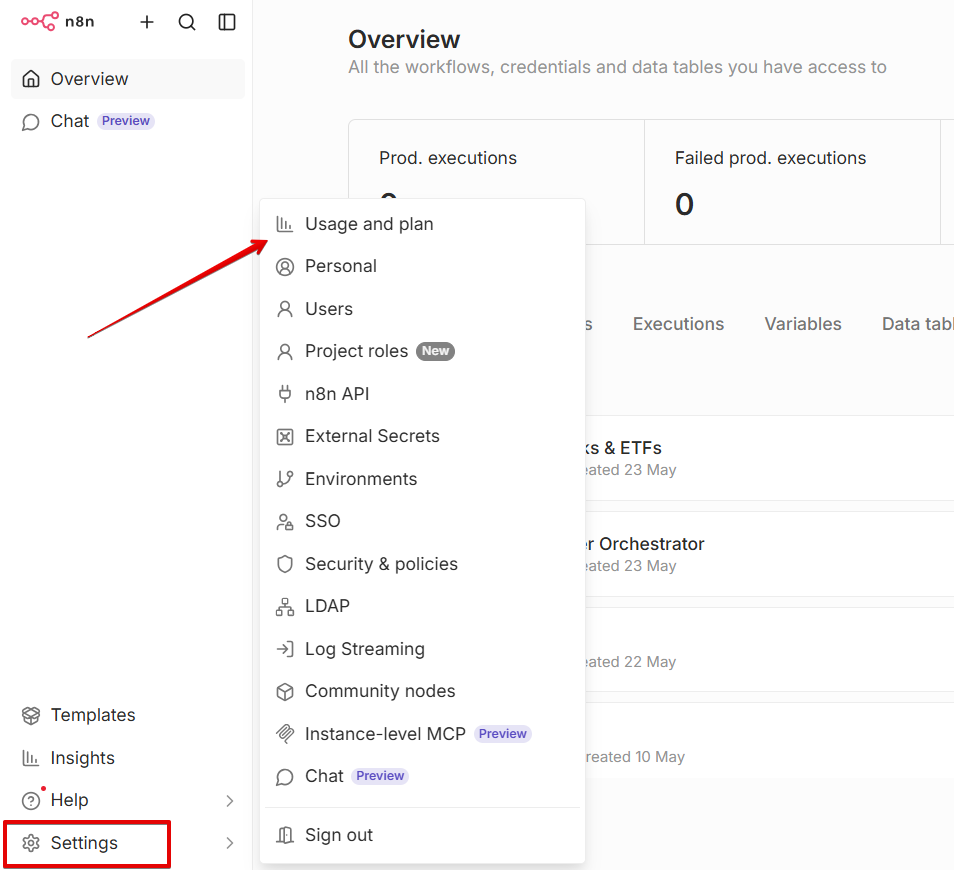Image resolution: width=954 pixels, height=872 pixels.
Task: Click the Sign out door icon
Action: (x=285, y=835)
